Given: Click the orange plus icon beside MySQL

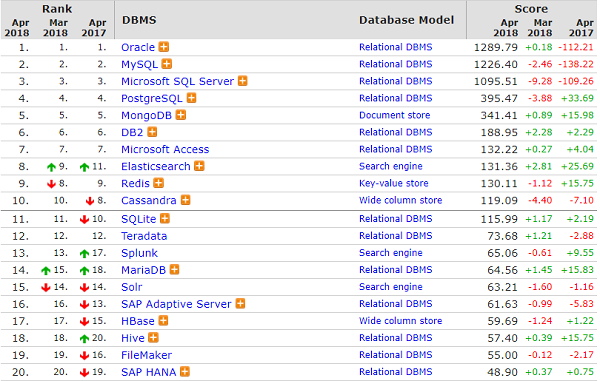Looking at the screenshot, I should 166,64.
